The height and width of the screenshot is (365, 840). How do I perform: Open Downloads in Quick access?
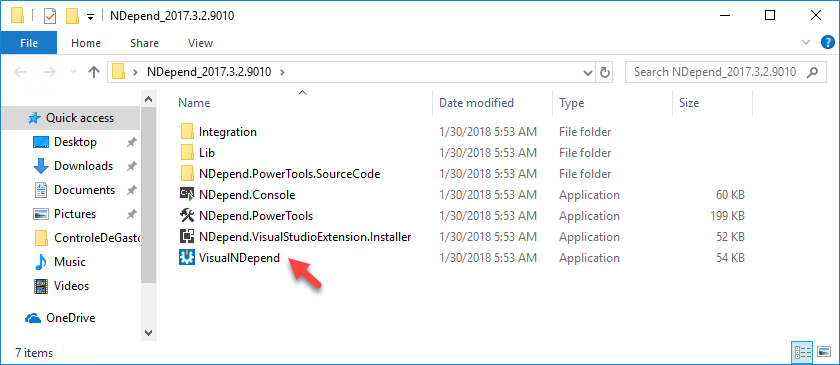click(x=84, y=166)
